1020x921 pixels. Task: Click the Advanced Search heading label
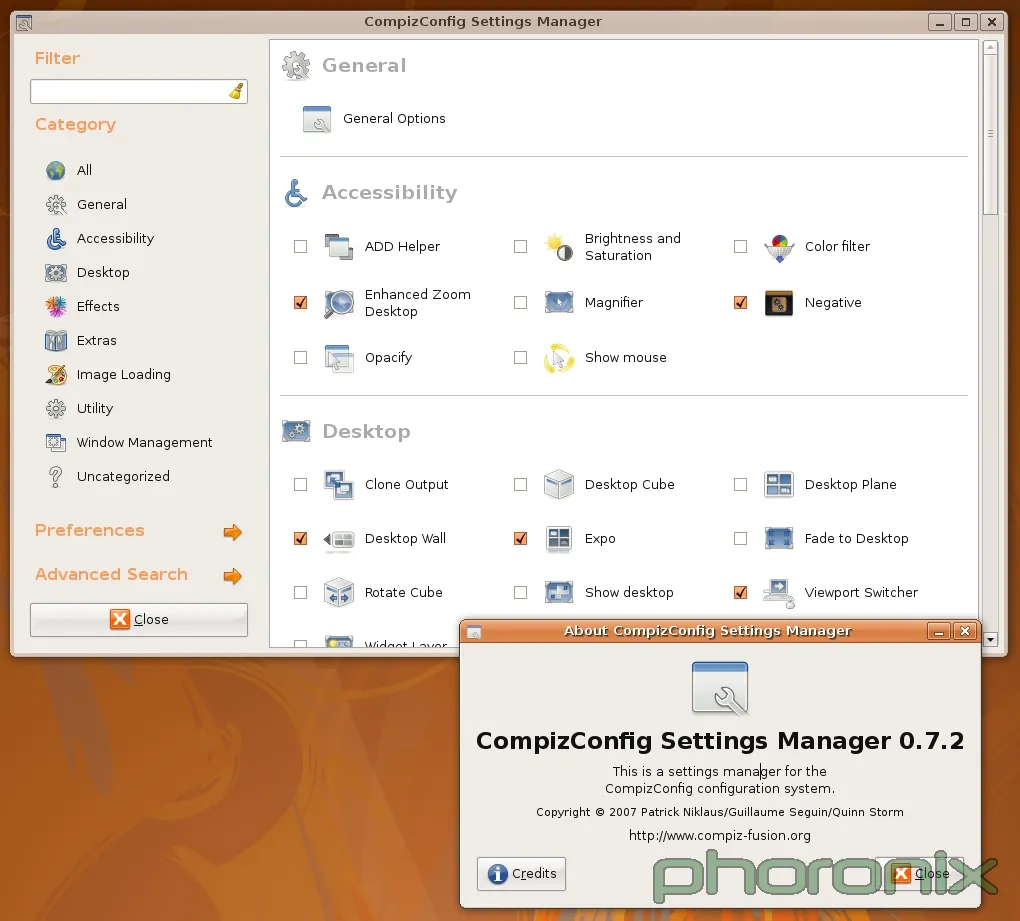pyautogui.click(x=111, y=575)
